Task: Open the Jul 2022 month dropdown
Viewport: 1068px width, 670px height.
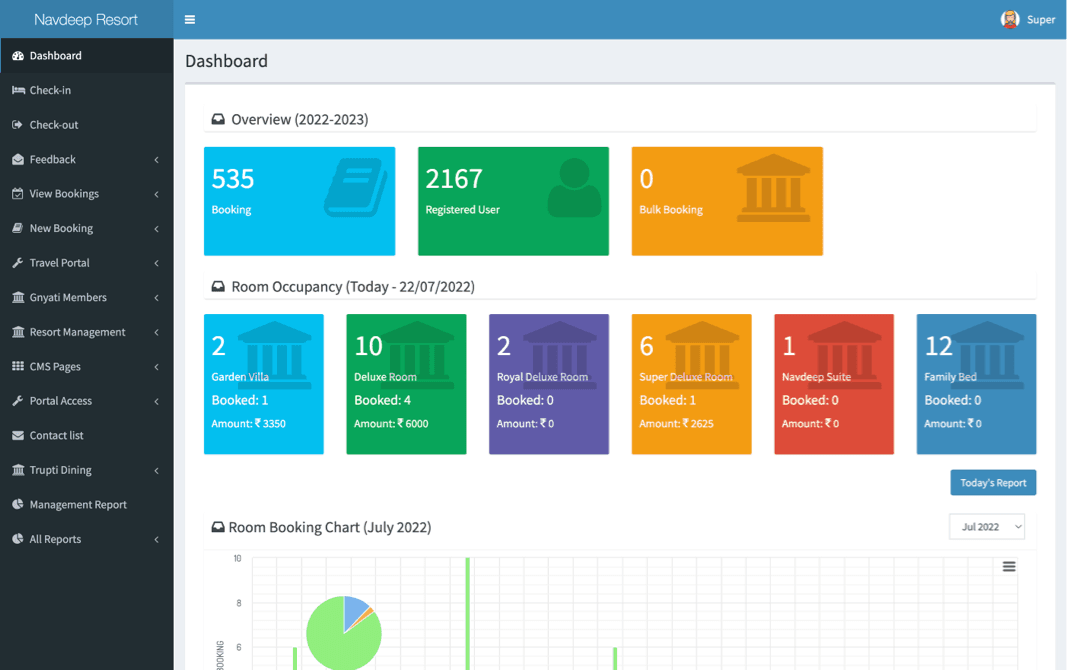Action: click(x=986, y=527)
